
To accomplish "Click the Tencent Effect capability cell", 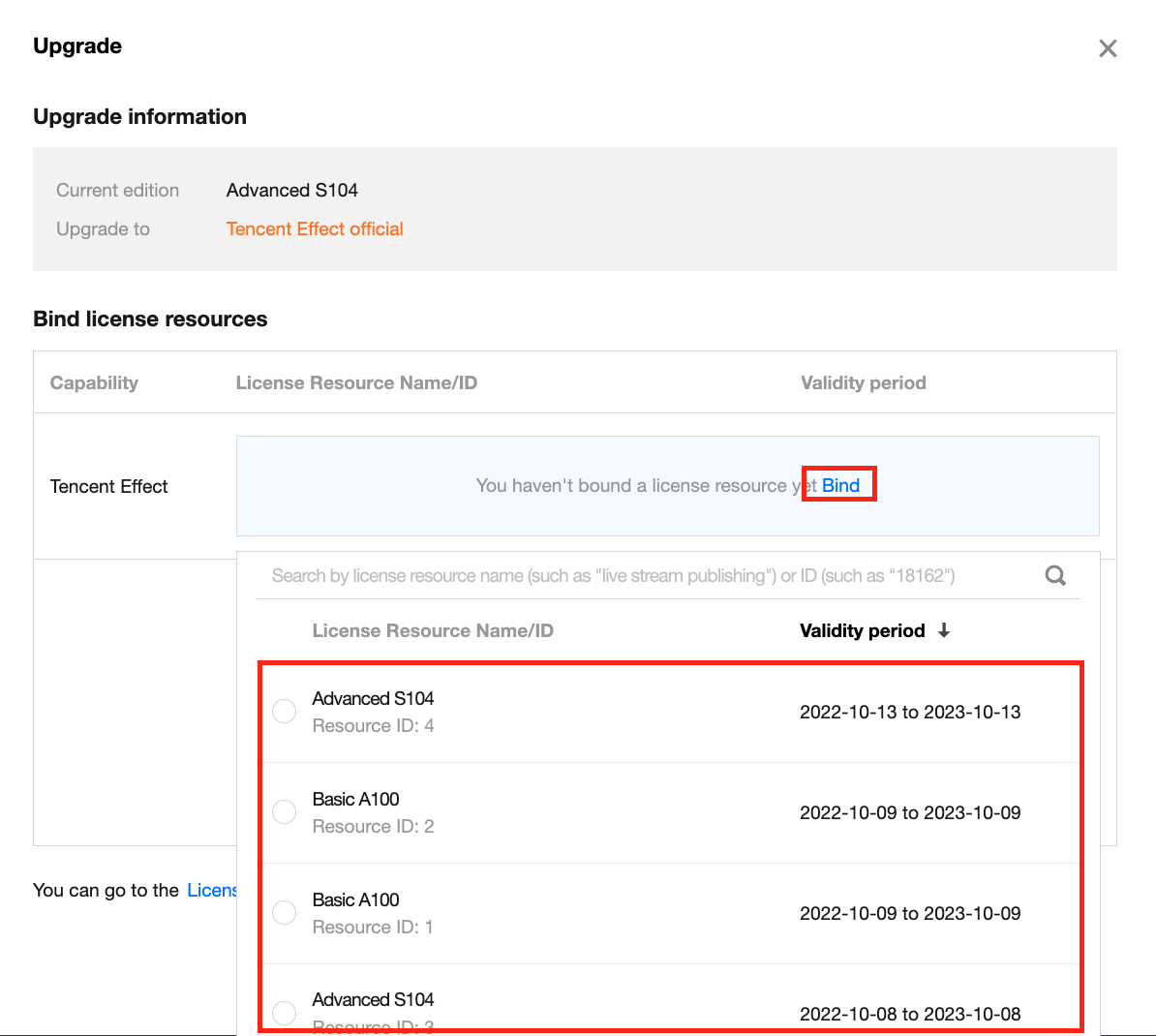I will tap(109, 486).
